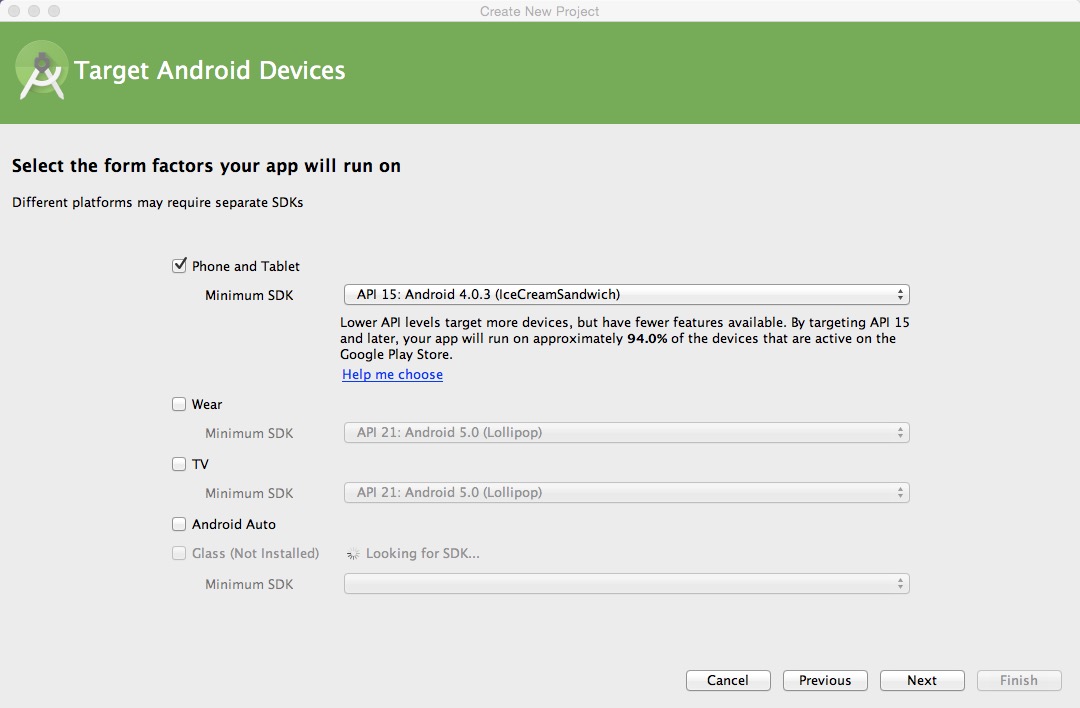Go back with the Previous button
This screenshot has width=1080, height=708.
(825, 680)
